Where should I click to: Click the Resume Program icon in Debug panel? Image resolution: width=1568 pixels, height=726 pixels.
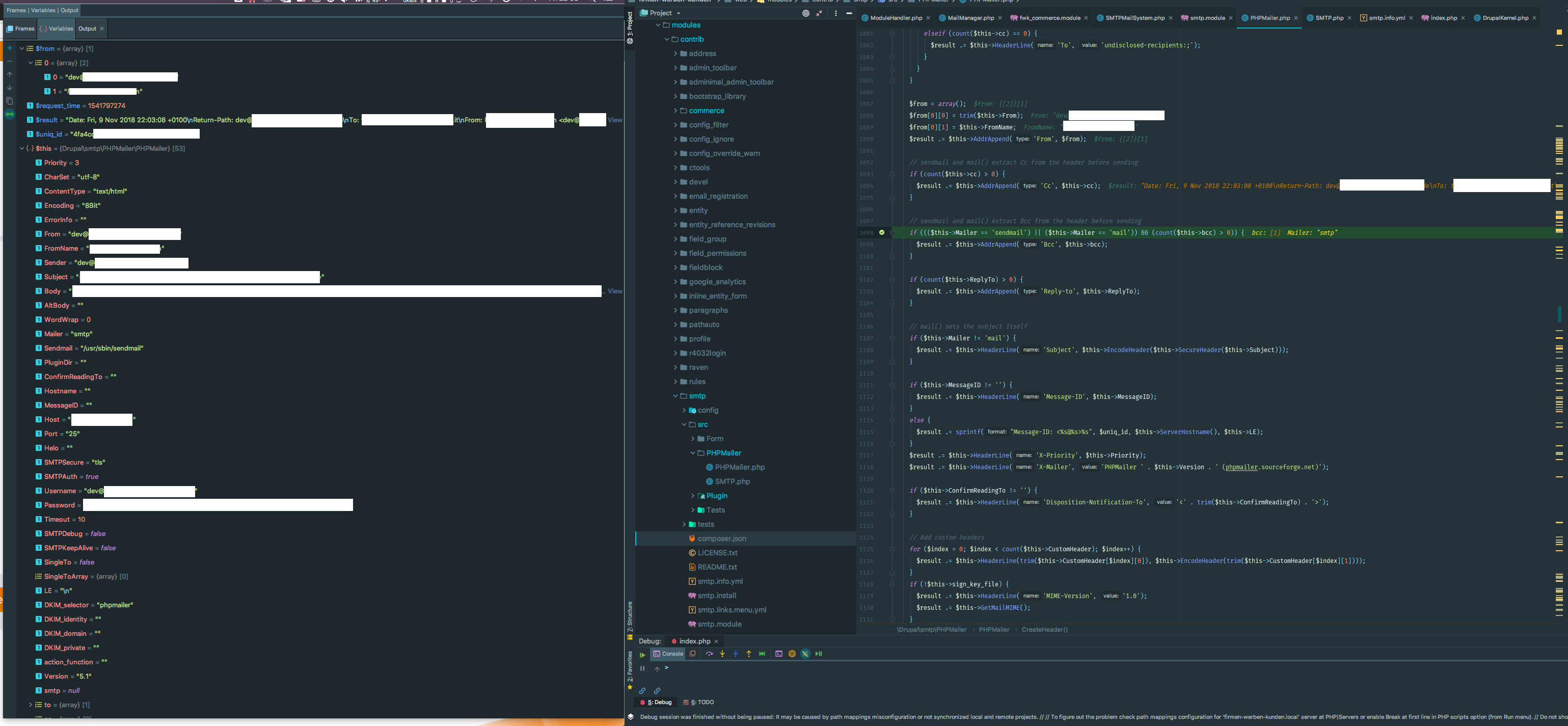642,655
